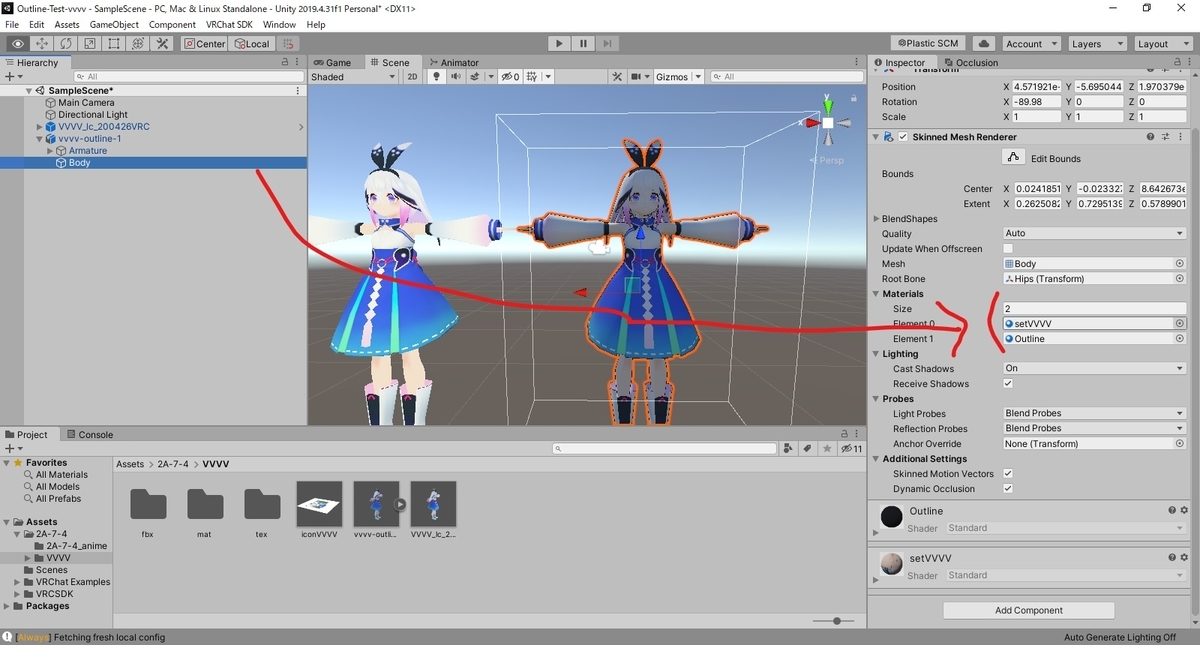Toggle Skinned Mesh Renderer enabled checkbox
The width and height of the screenshot is (1200, 645).
coord(903,137)
